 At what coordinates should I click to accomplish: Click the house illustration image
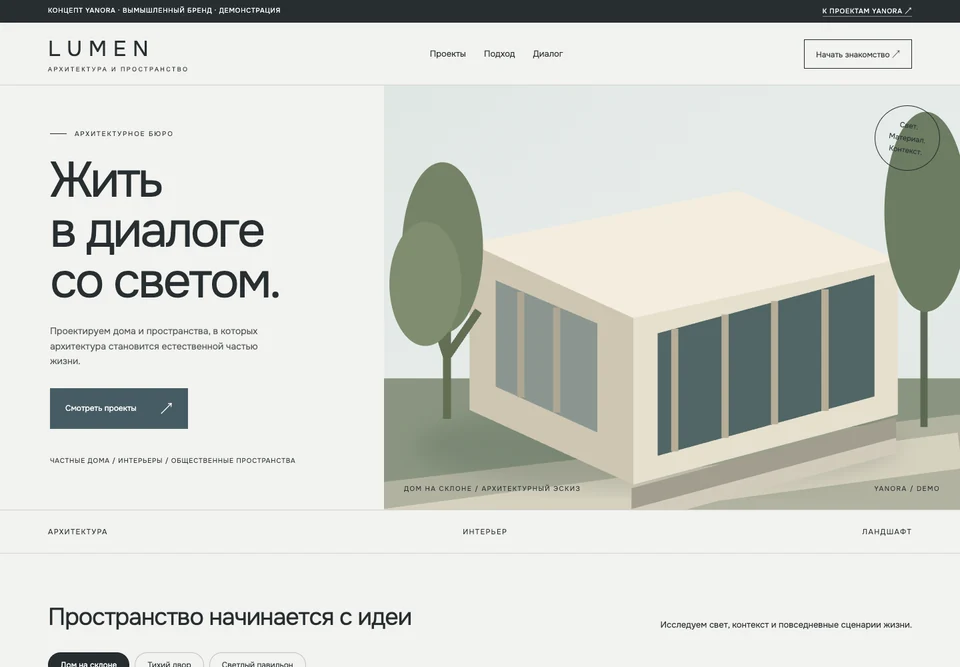[x=672, y=297]
